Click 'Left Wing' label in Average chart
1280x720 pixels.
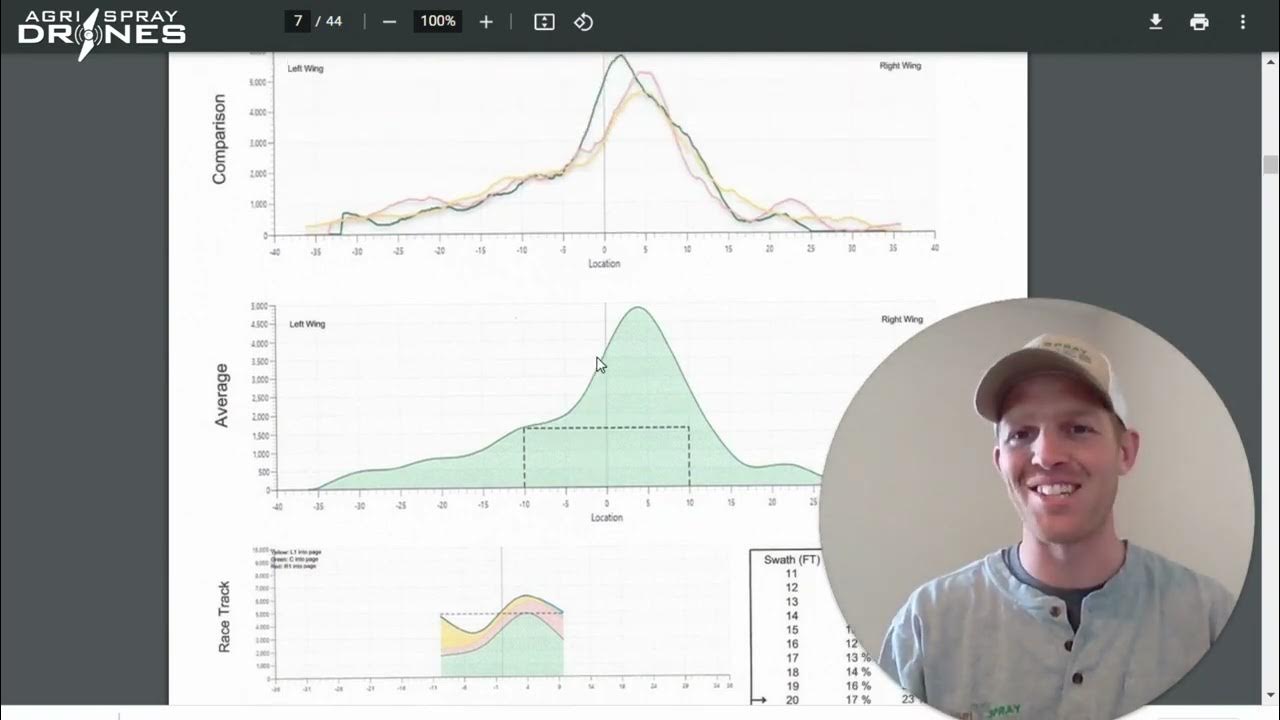click(307, 324)
